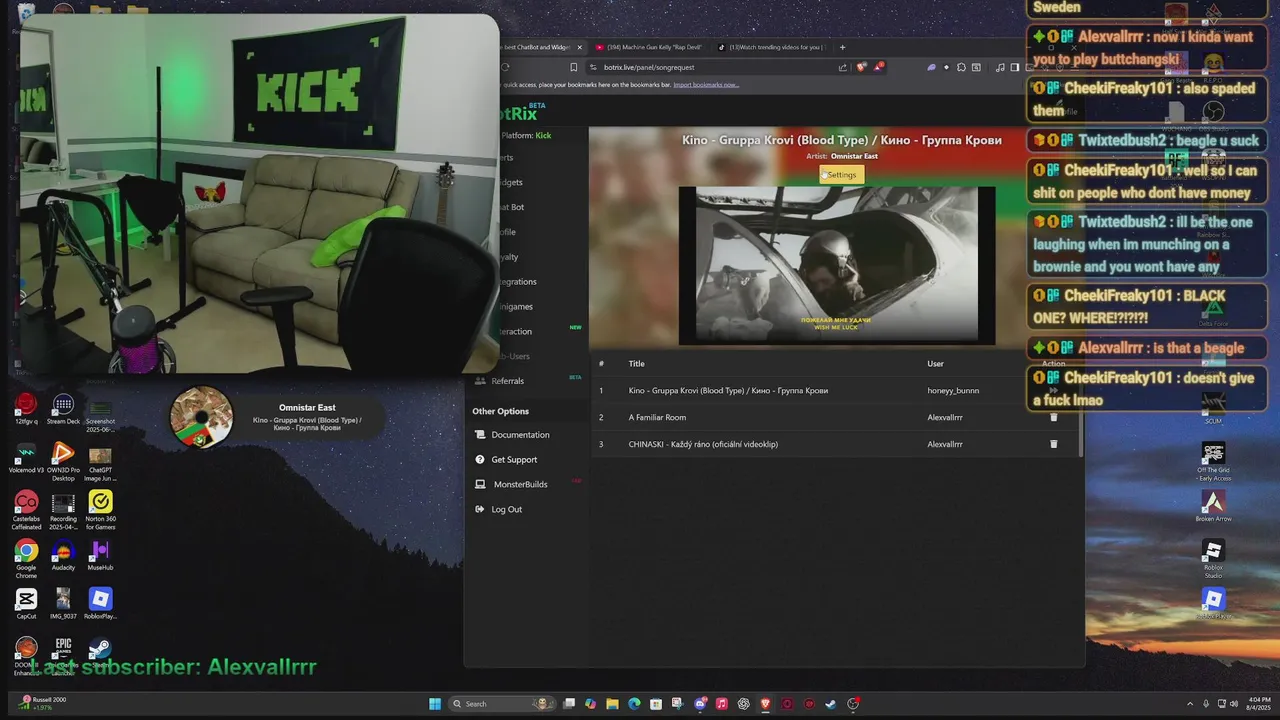This screenshot has width=1280, height=720.
Task: Open the browser extensions puzzle icon
Action: click(961, 67)
